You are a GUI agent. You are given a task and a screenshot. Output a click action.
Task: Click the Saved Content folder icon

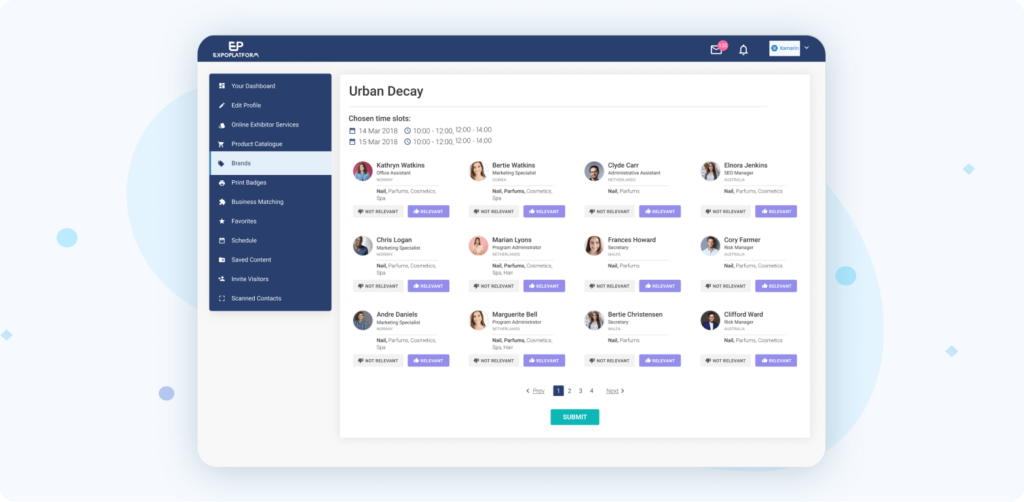point(222,260)
